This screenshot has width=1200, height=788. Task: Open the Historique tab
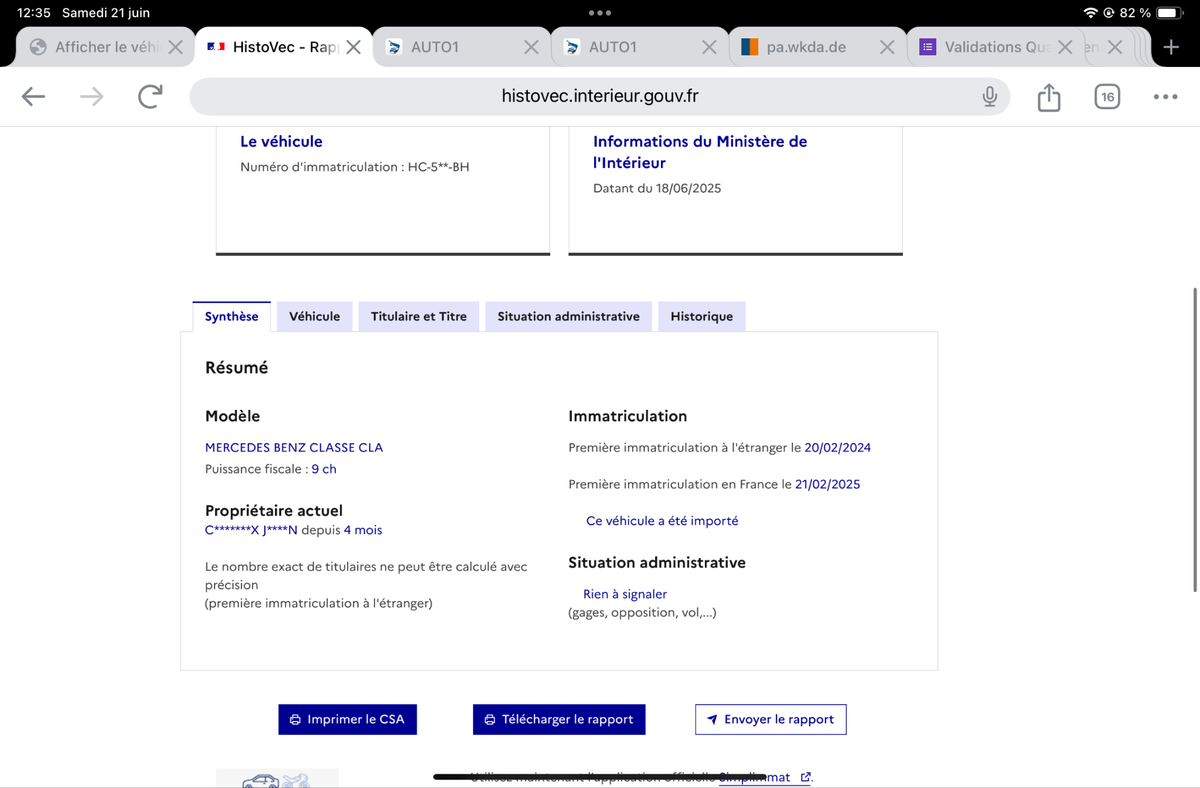(x=702, y=316)
